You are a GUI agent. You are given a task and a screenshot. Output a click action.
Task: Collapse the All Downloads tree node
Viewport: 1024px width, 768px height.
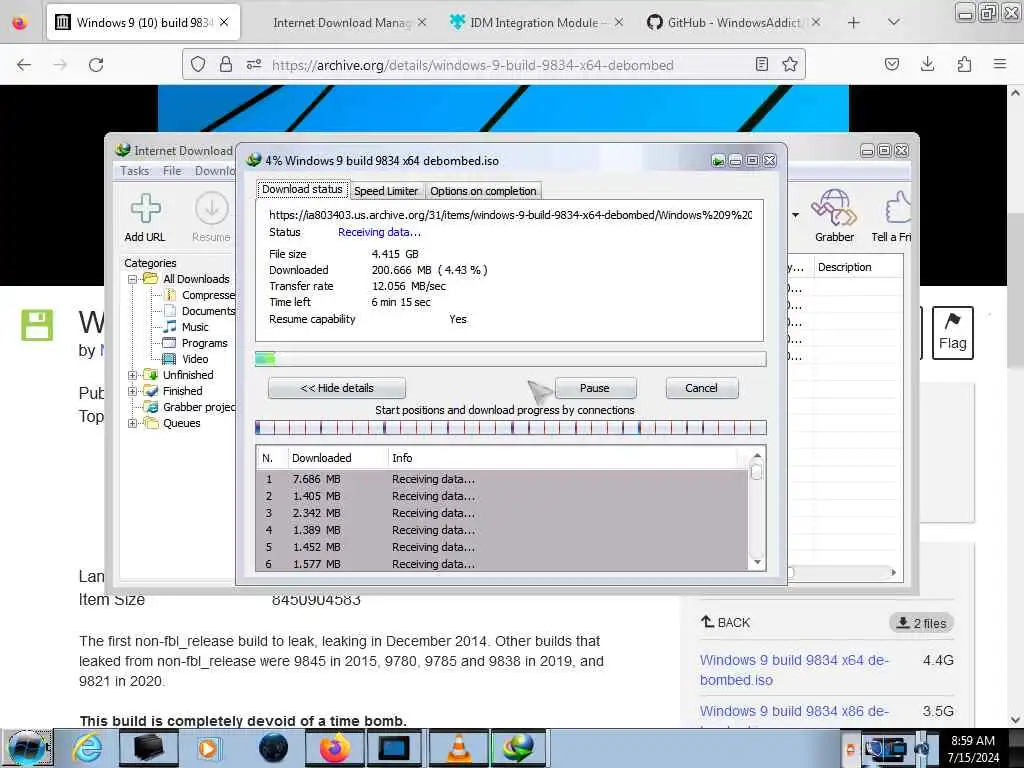133,279
